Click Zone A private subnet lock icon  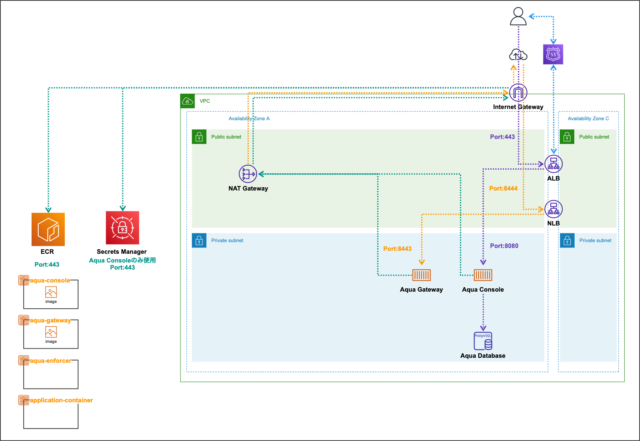click(x=199, y=241)
